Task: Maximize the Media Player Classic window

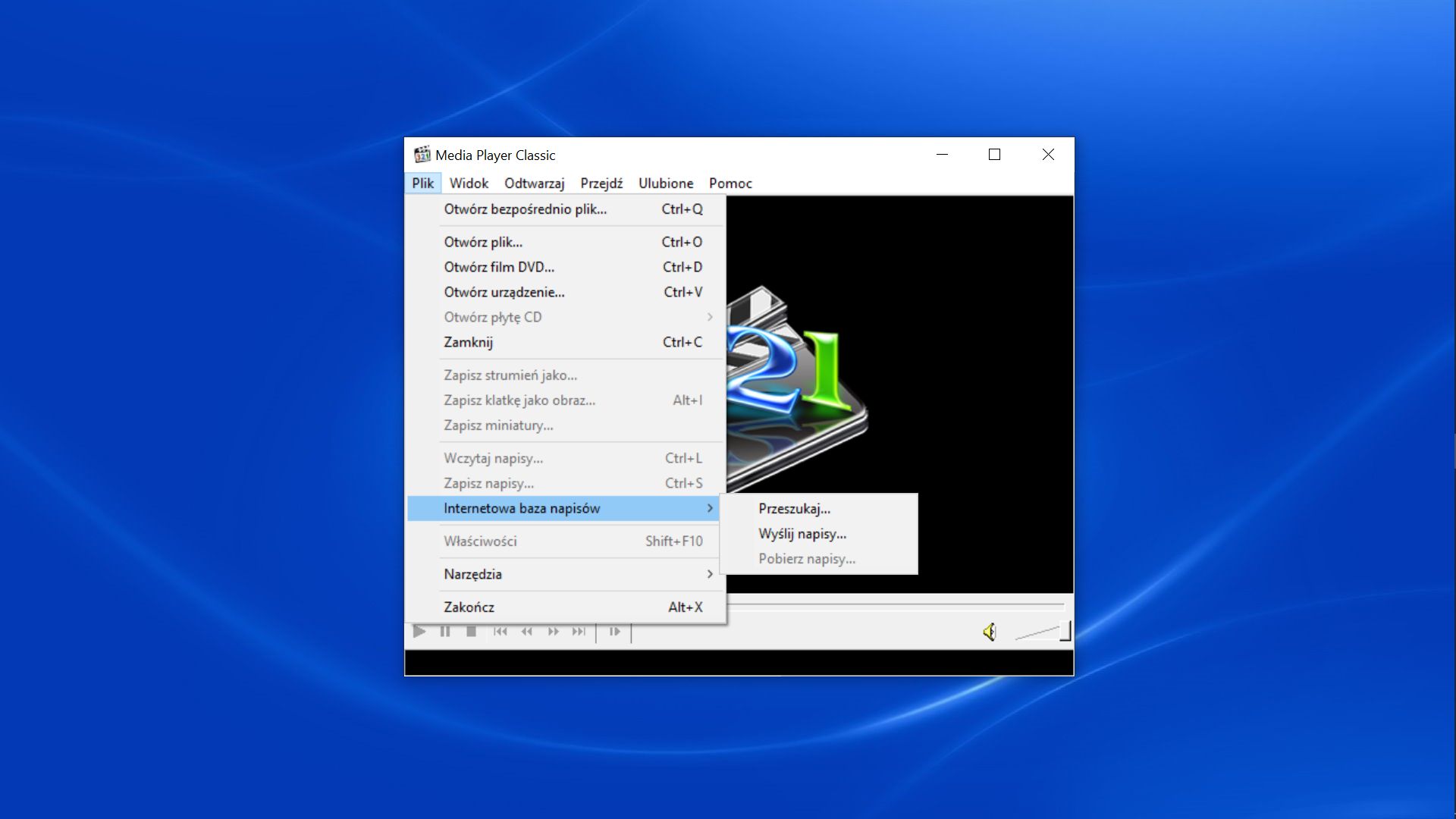Action: click(995, 155)
